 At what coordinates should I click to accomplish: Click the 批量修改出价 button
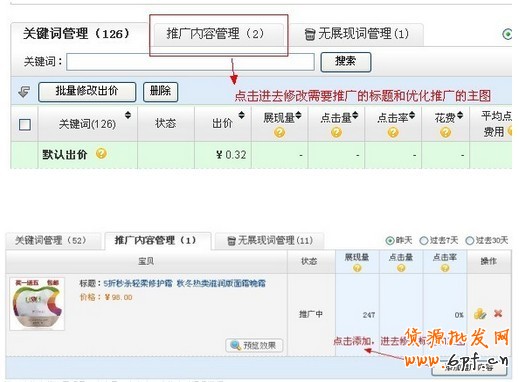pyautogui.click(x=87, y=92)
